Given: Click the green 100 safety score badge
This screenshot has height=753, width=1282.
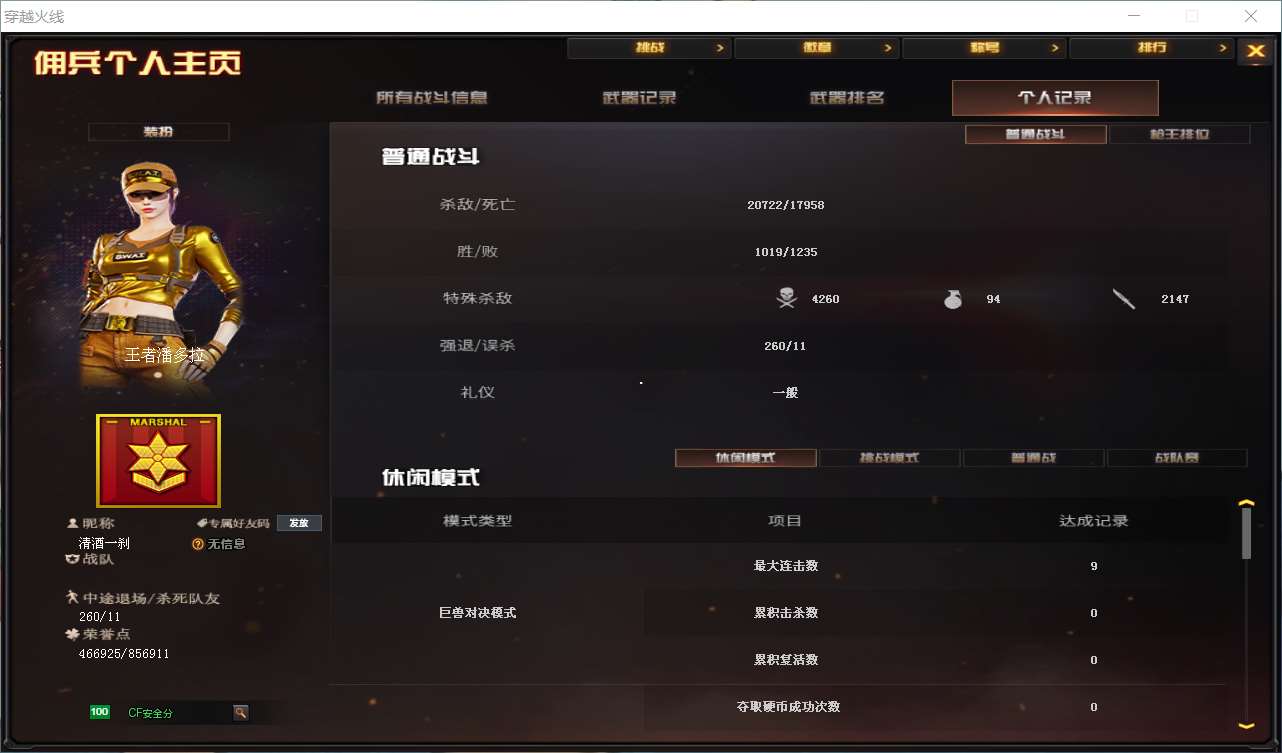Looking at the screenshot, I should (x=99, y=712).
